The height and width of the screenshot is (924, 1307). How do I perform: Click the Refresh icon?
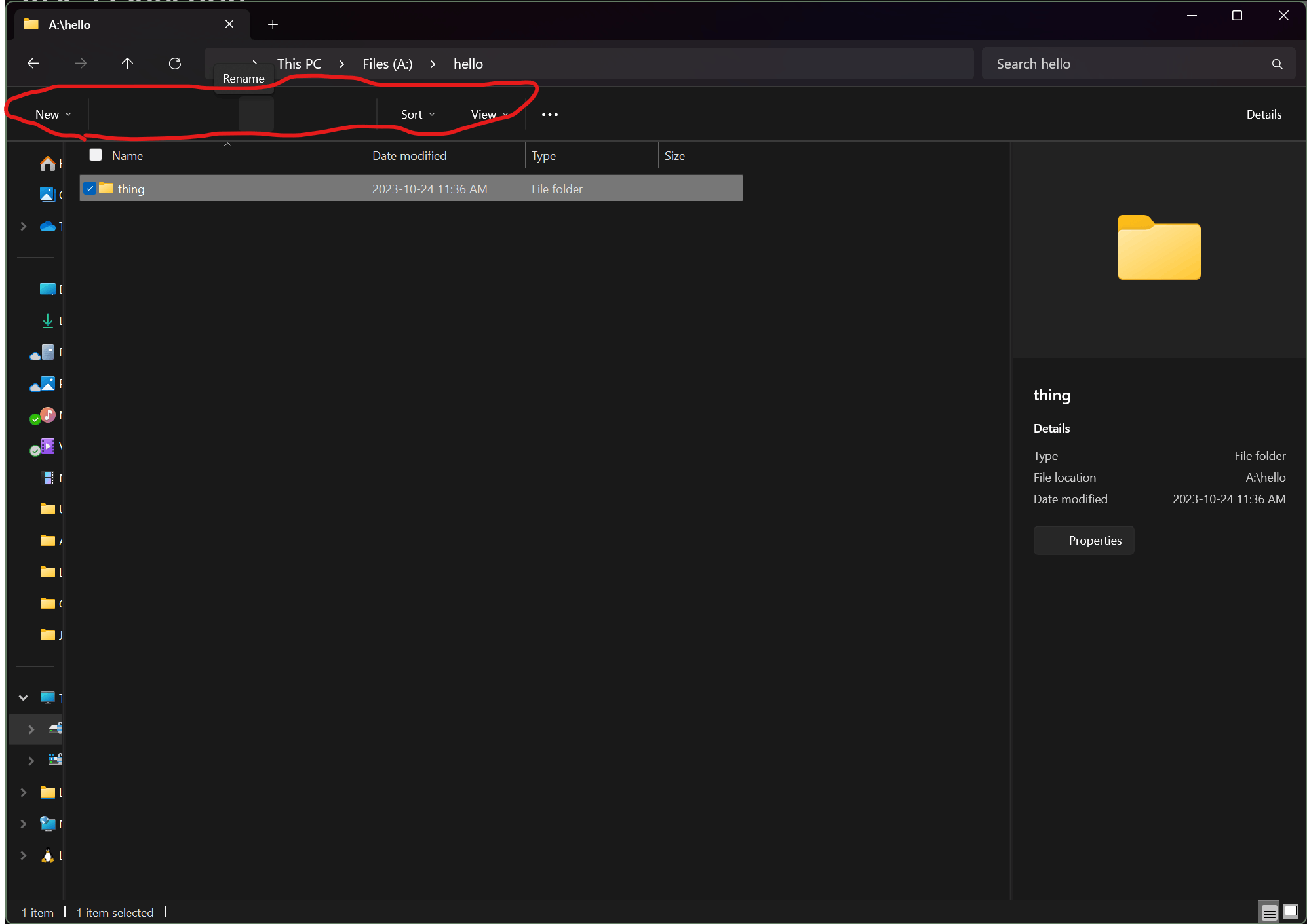tap(175, 64)
